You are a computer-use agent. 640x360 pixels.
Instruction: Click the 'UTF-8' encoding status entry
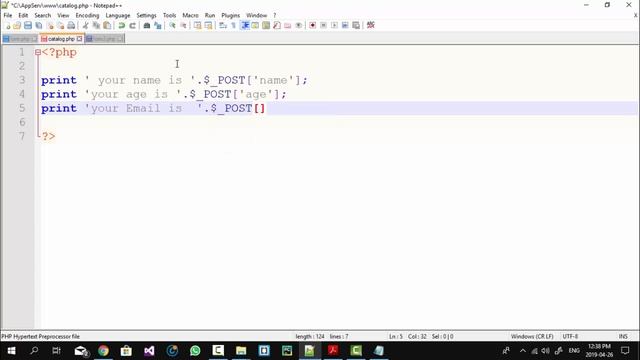pos(570,337)
